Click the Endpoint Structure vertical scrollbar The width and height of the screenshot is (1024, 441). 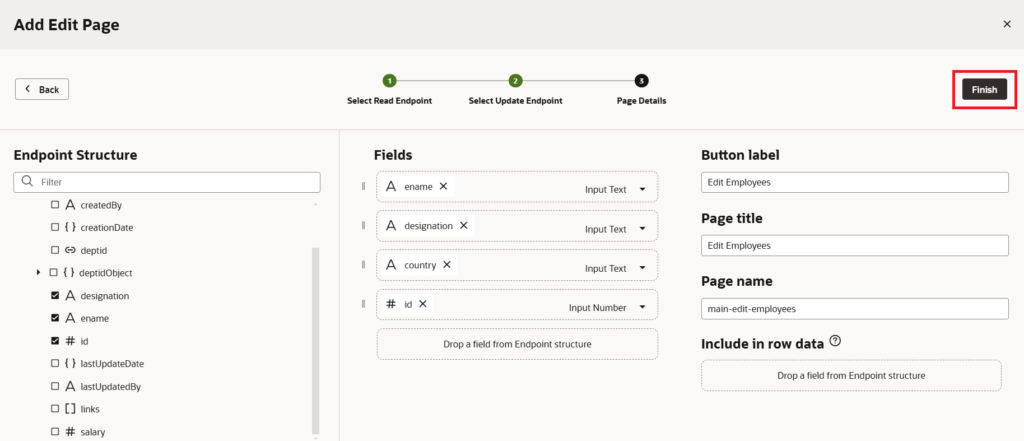316,340
